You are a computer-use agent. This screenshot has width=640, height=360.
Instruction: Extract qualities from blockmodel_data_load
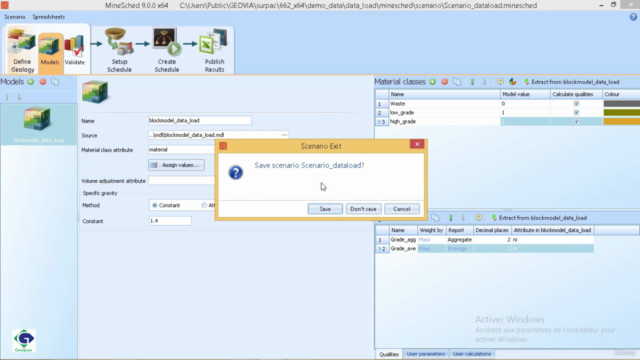pos(539,218)
